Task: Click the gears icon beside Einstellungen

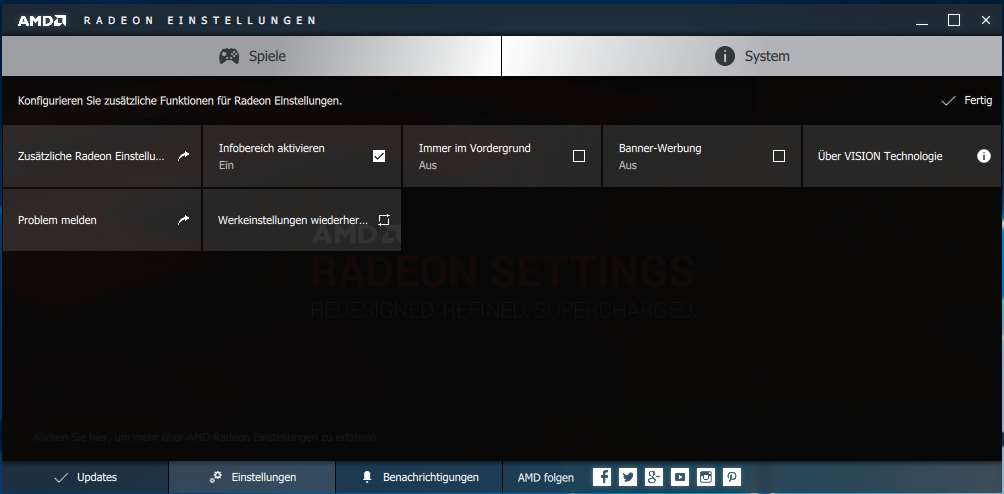Action: point(216,477)
